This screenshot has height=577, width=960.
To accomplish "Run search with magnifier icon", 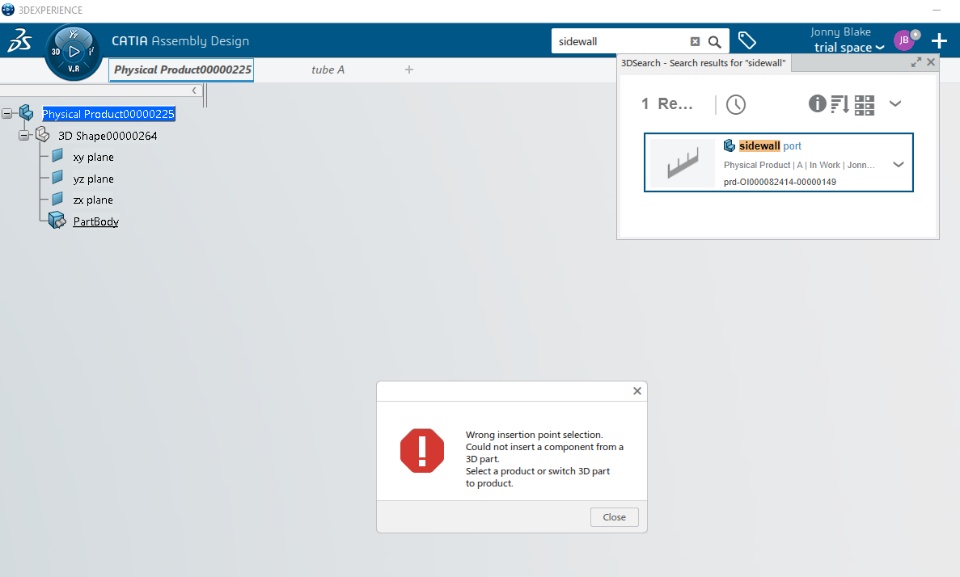I will pos(714,42).
